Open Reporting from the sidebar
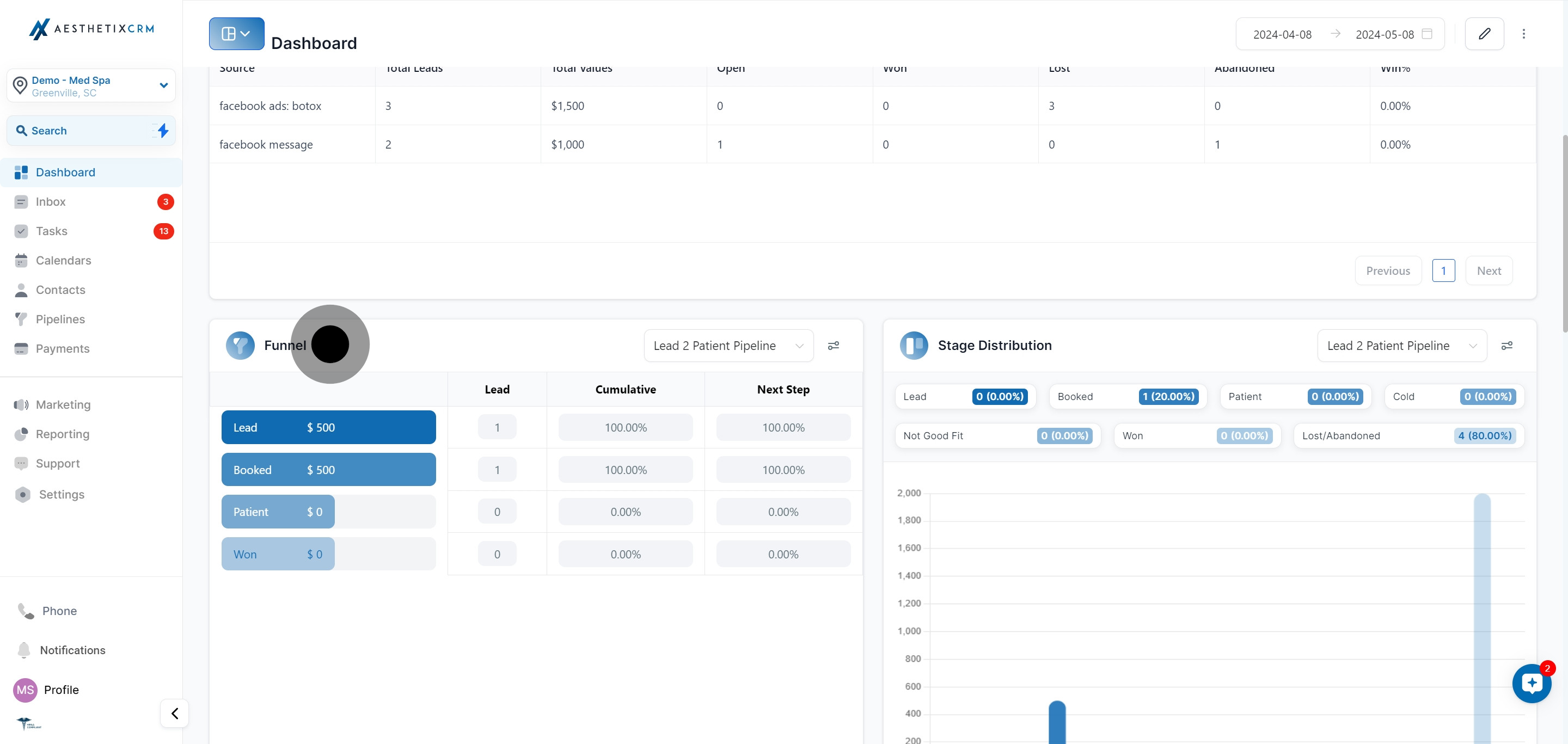Viewport: 1568px width, 744px height. pos(62,434)
